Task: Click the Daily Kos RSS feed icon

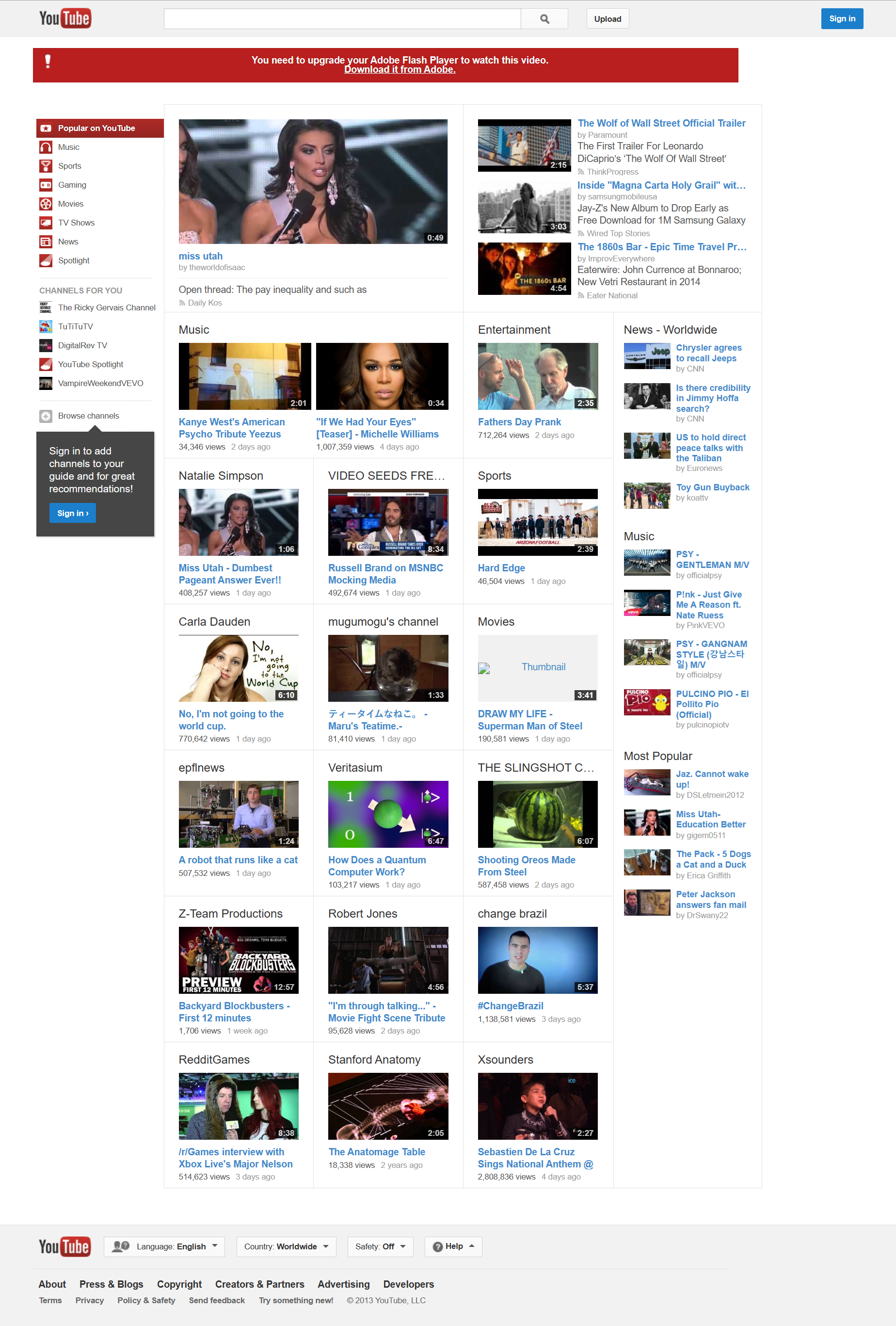Action: pos(182,303)
